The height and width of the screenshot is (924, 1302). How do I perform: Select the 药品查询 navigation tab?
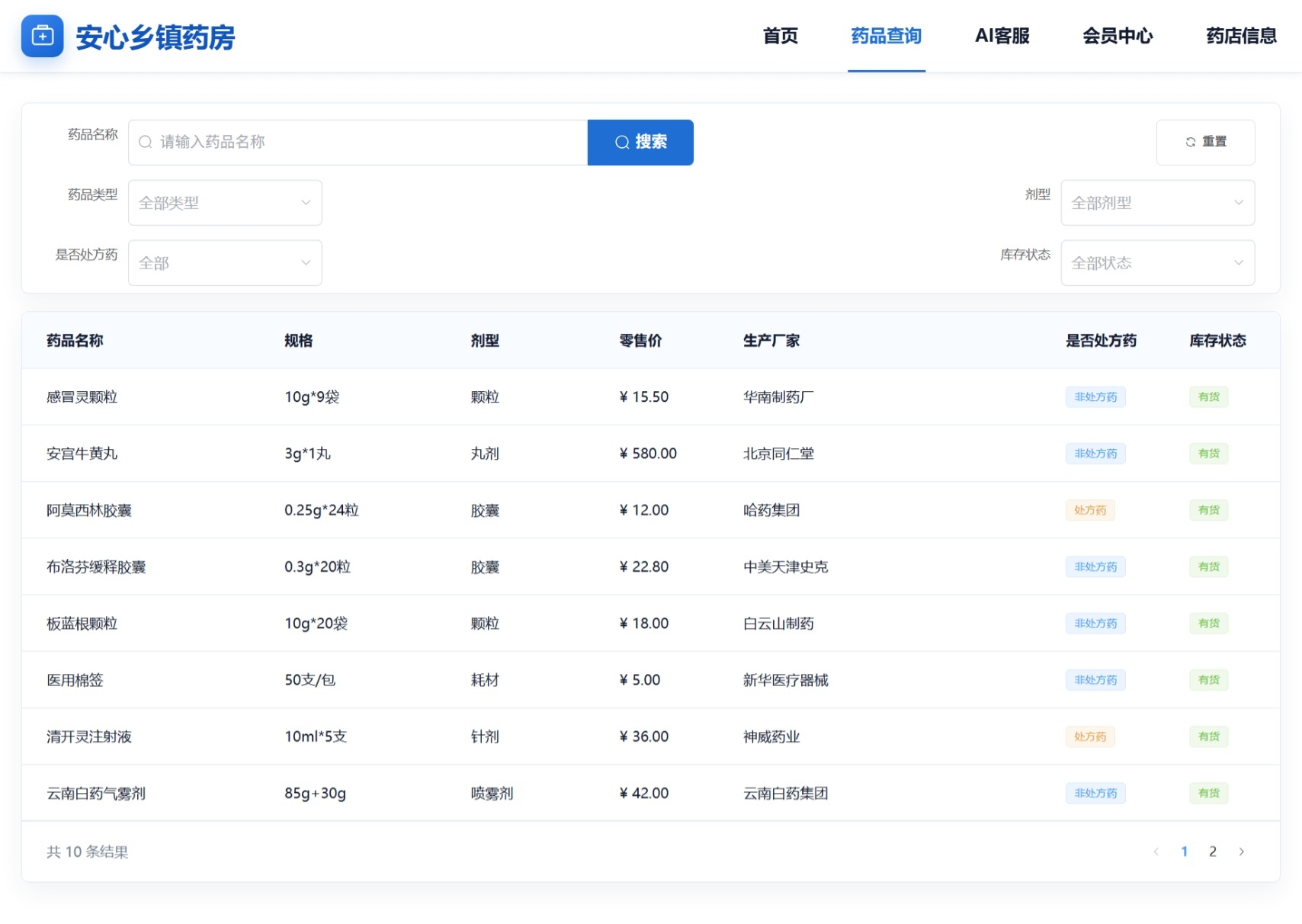(x=887, y=36)
